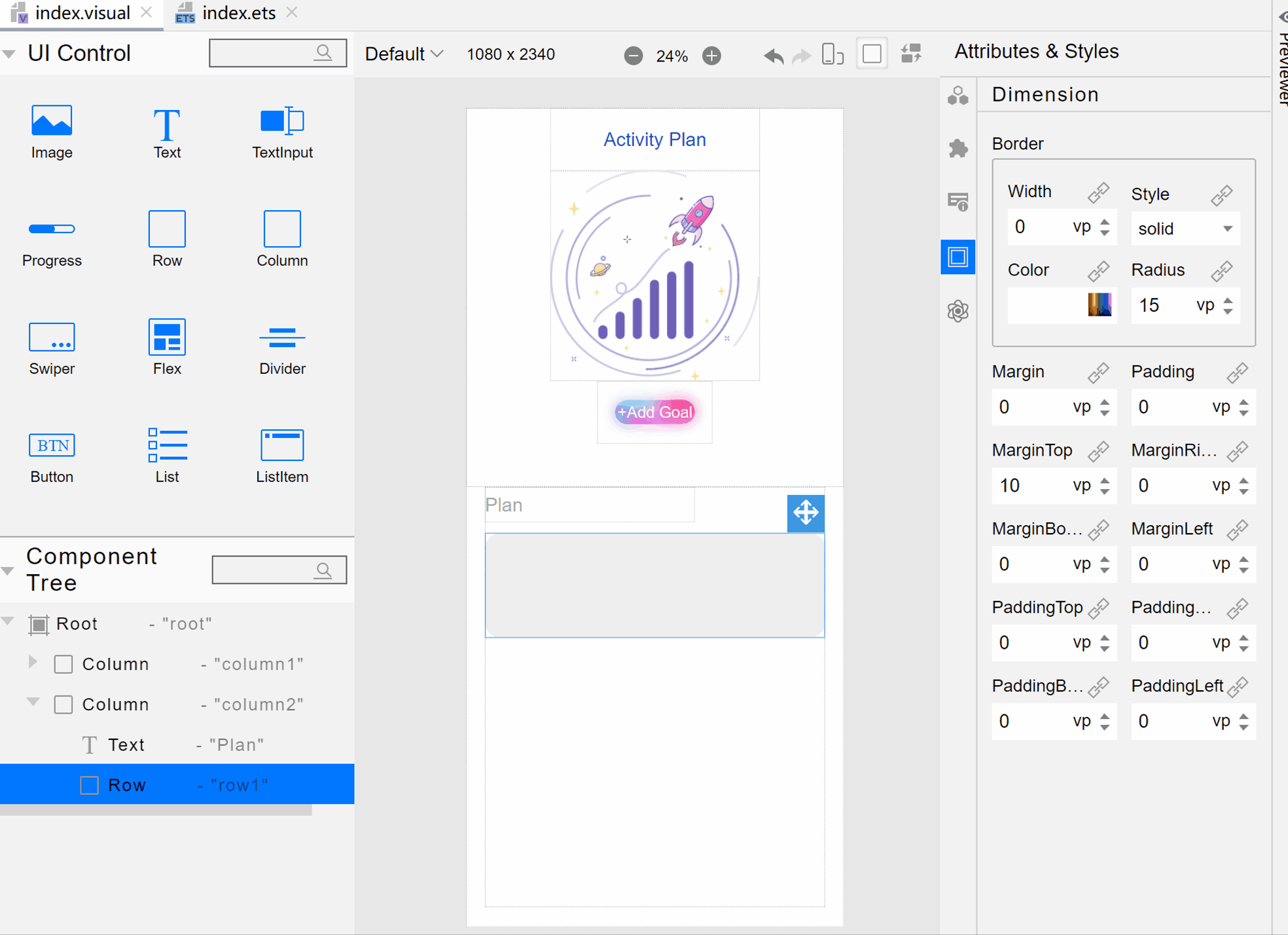The height and width of the screenshot is (935, 1288).
Task: Toggle the Padding link icon
Action: tap(1236, 373)
